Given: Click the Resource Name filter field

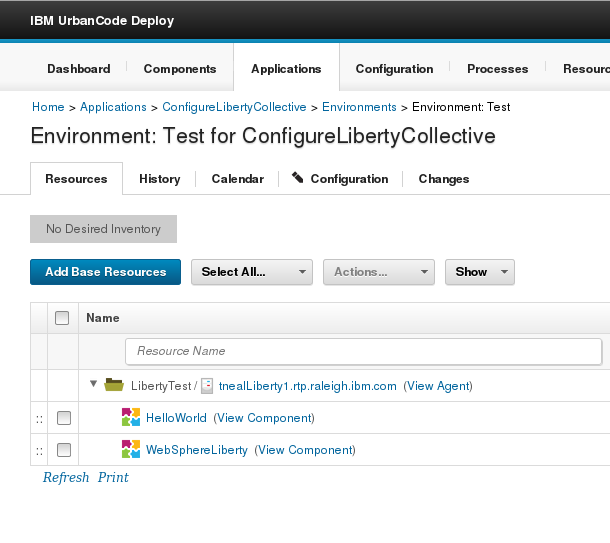Looking at the screenshot, I should [363, 351].
